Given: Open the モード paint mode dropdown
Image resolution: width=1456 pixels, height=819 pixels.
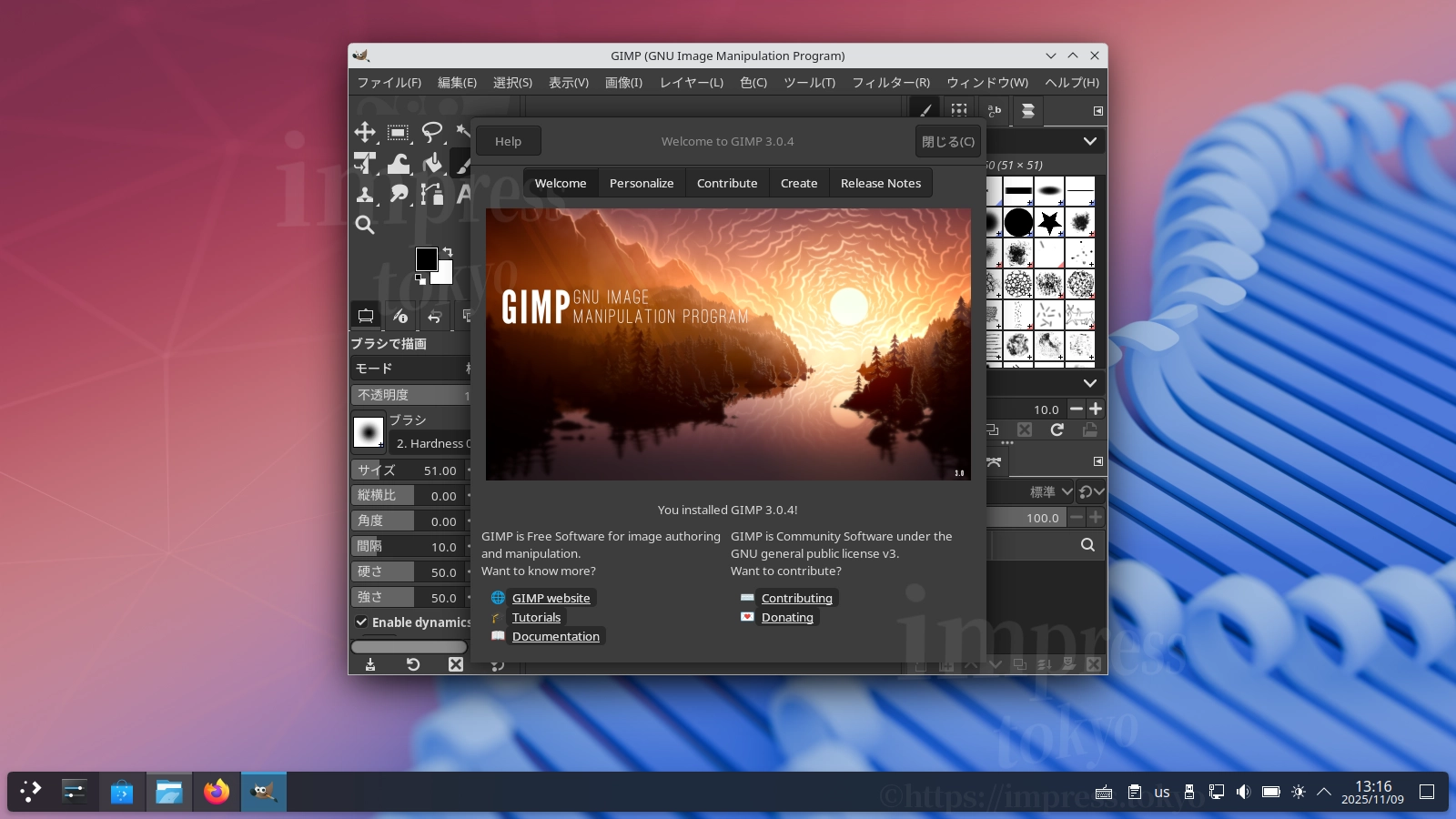Looking at the screenshot, I should click(x=411, y=369).
